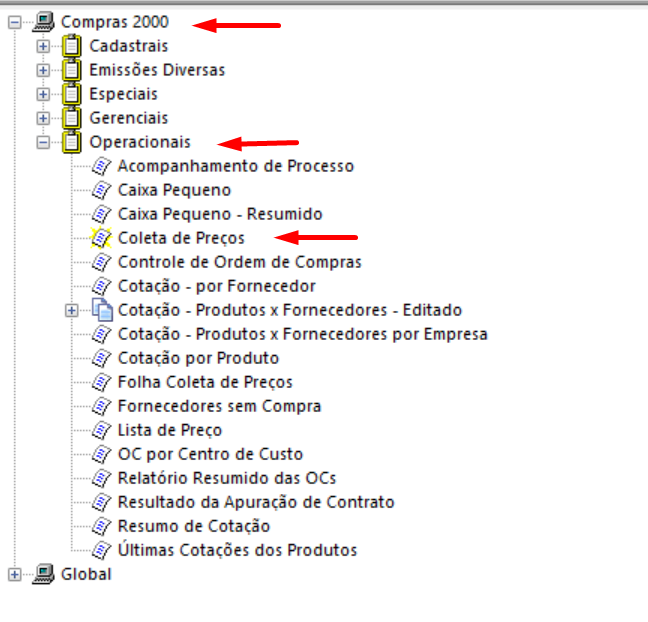Collapse the Compras 2000 root node

pos(15,22)
